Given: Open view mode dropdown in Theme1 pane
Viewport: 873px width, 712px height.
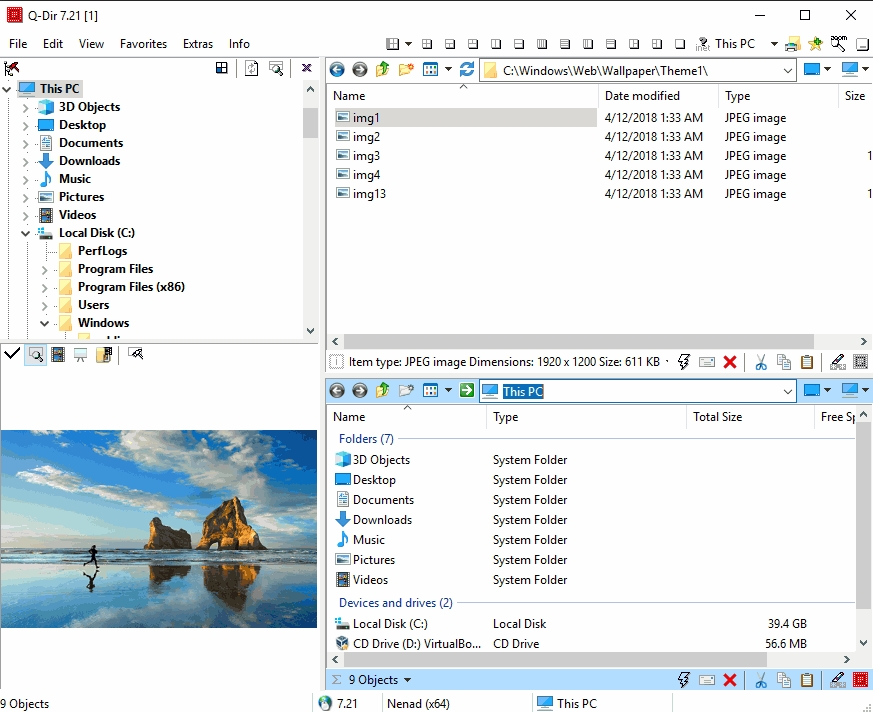Looking at the screenshot, I should pos(448,70).
